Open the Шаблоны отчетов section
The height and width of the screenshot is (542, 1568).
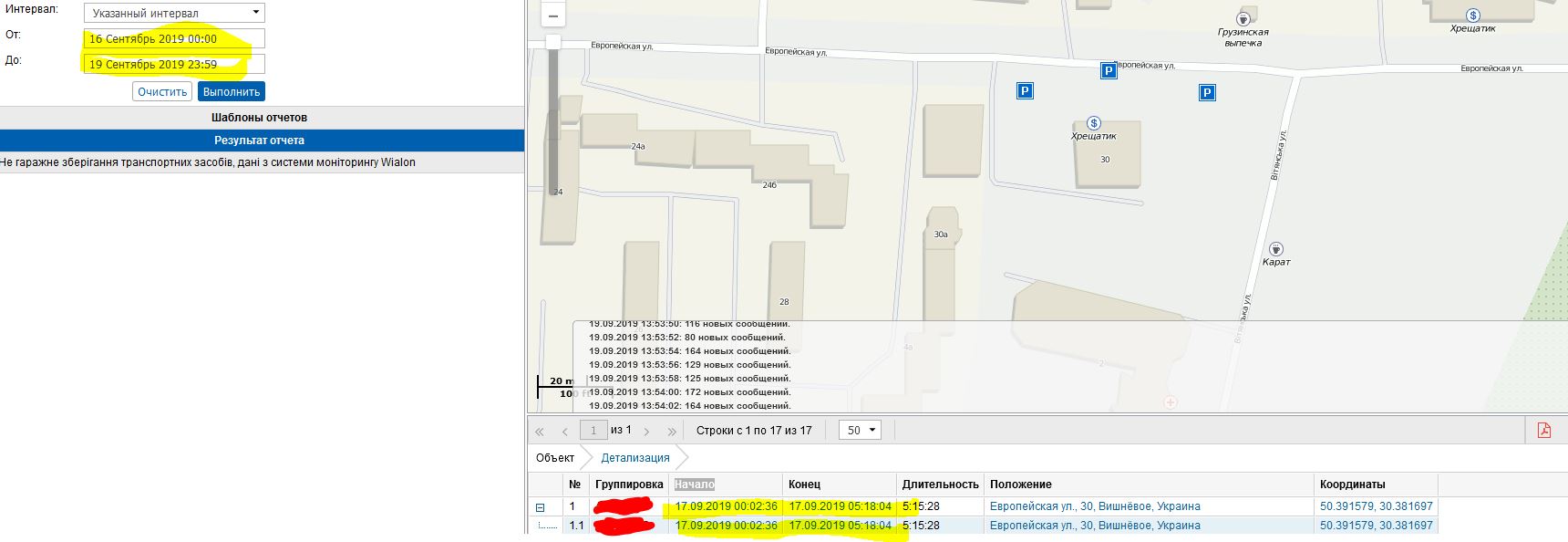260,118
